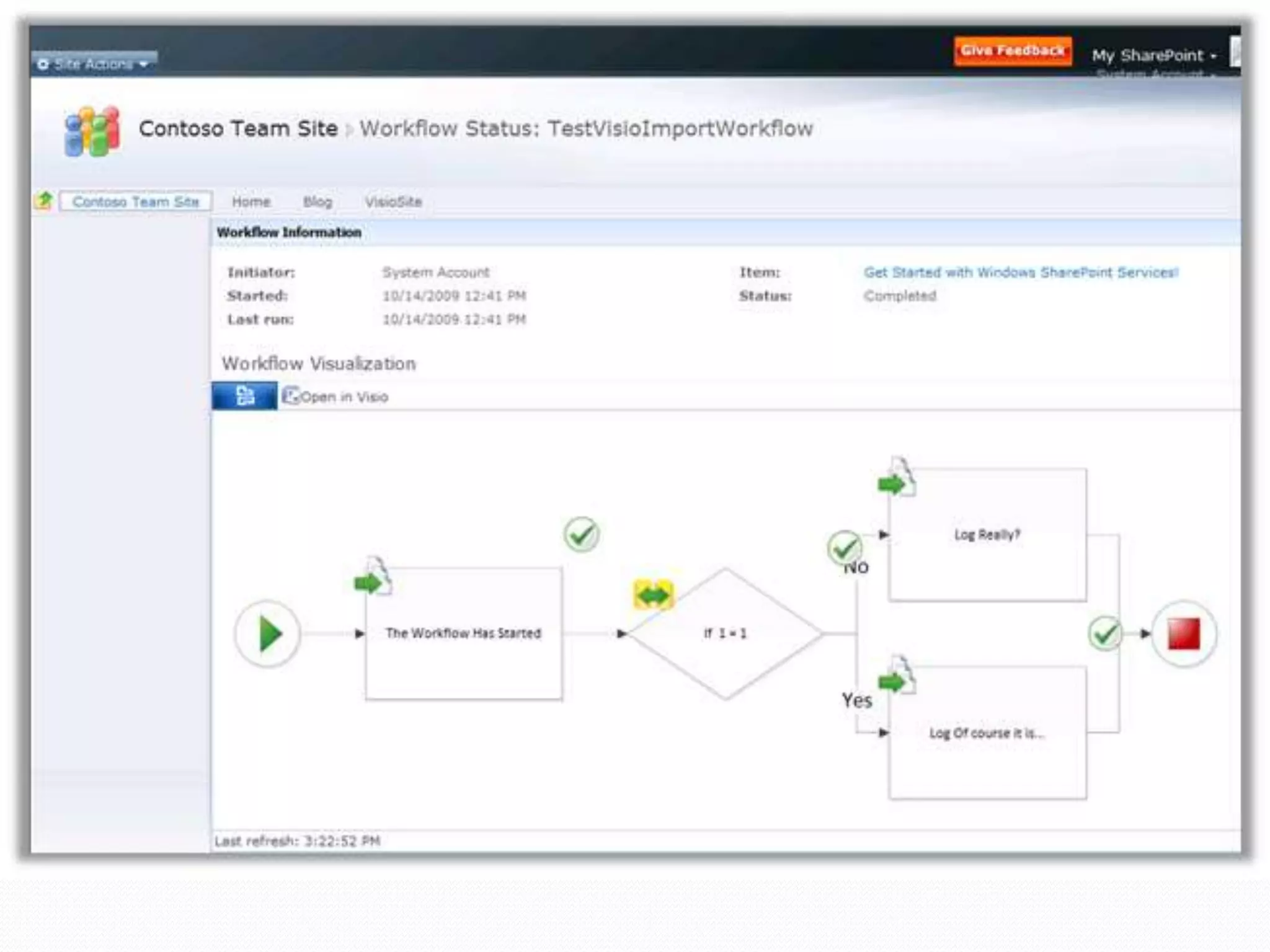Expand the My SharePoint menu
The width and height of the screenshot is (1270, 952).
pos(1153,56)
